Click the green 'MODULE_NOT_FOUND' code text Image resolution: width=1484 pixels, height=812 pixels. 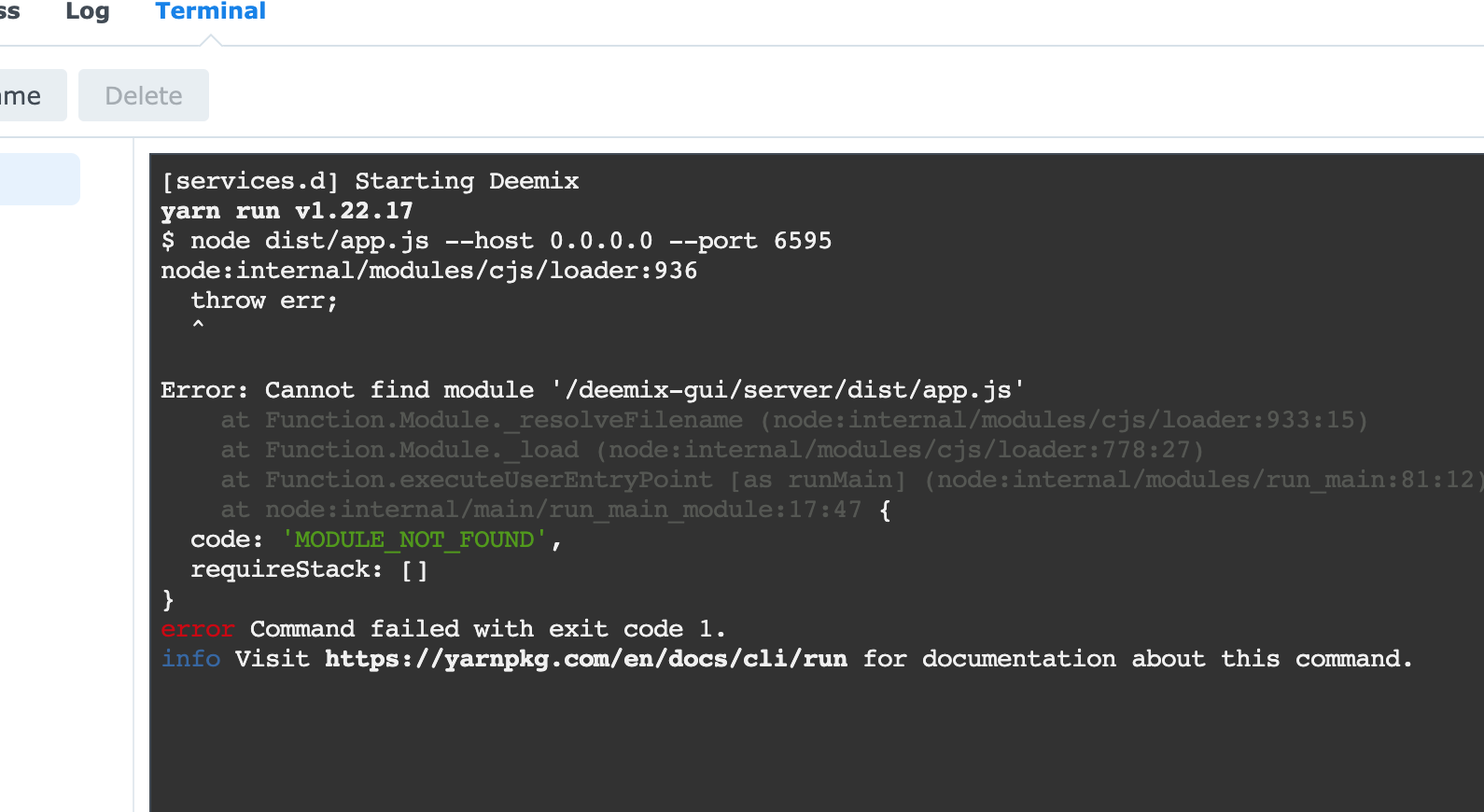pos(414,539)
